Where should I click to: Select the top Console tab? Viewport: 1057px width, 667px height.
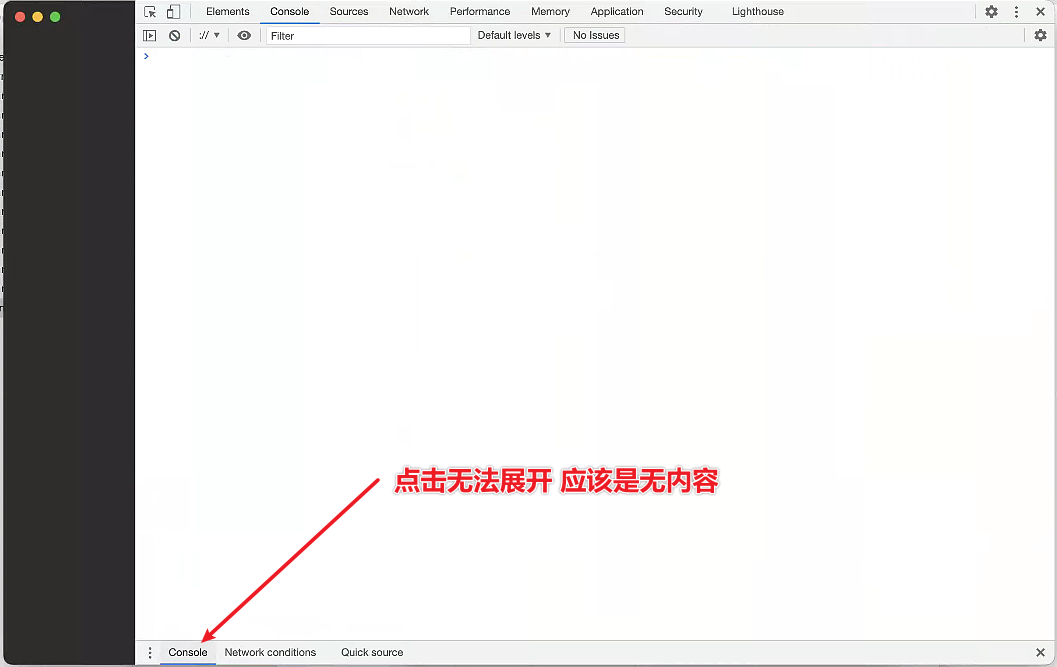pyautogui.click(x=290, y=11)
